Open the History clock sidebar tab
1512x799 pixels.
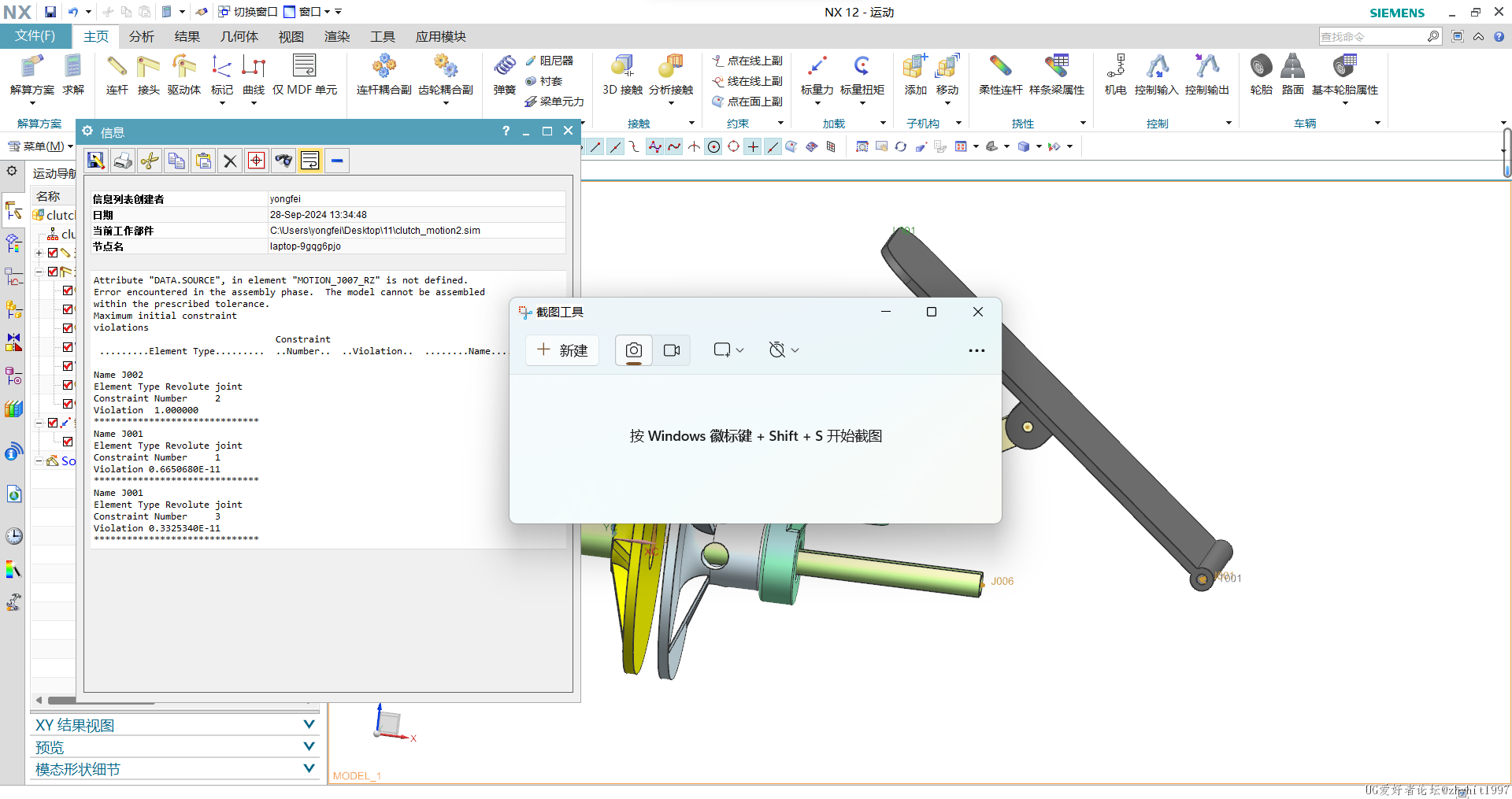point(13,536)
